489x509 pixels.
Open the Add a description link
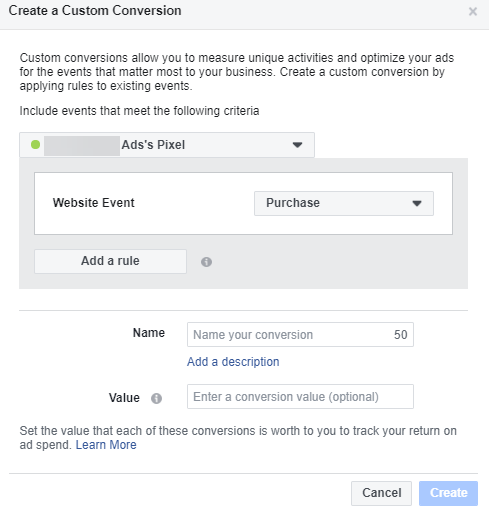point(233,362)
